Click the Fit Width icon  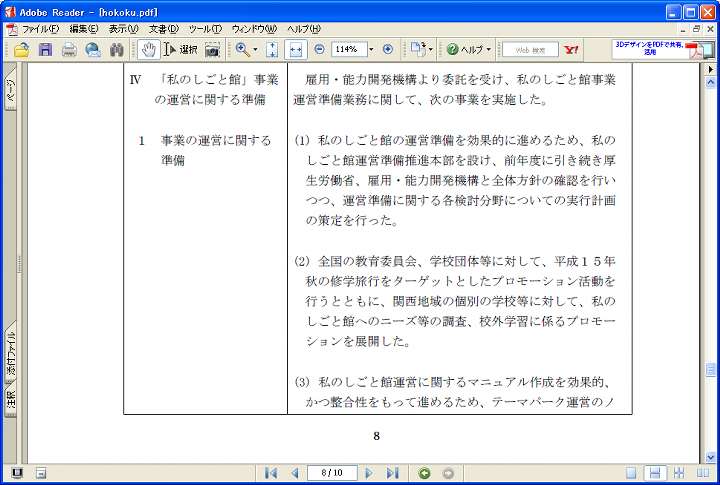click(x=296, y=49)
